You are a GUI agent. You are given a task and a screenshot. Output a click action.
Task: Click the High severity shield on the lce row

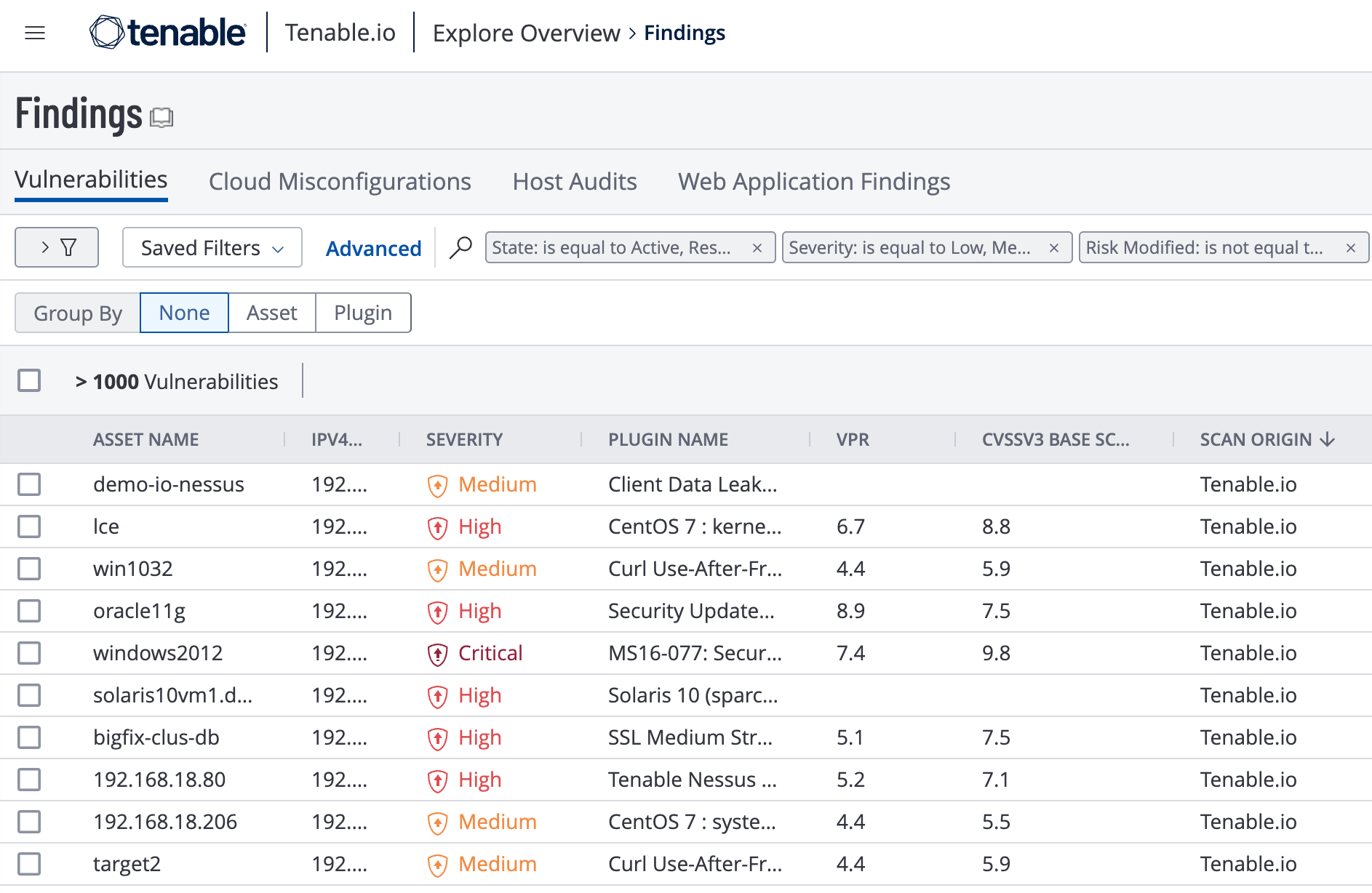[x=437, y=527]
